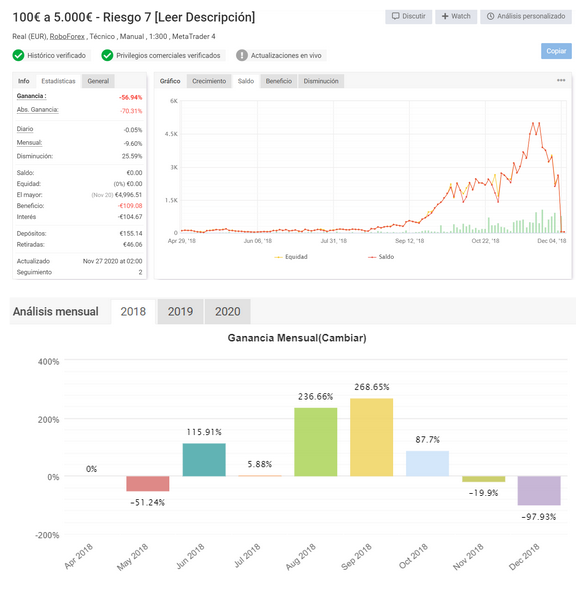Click the -€104.67 Interés value
Viewport: 584px width, 590px height.
point(130,216)
